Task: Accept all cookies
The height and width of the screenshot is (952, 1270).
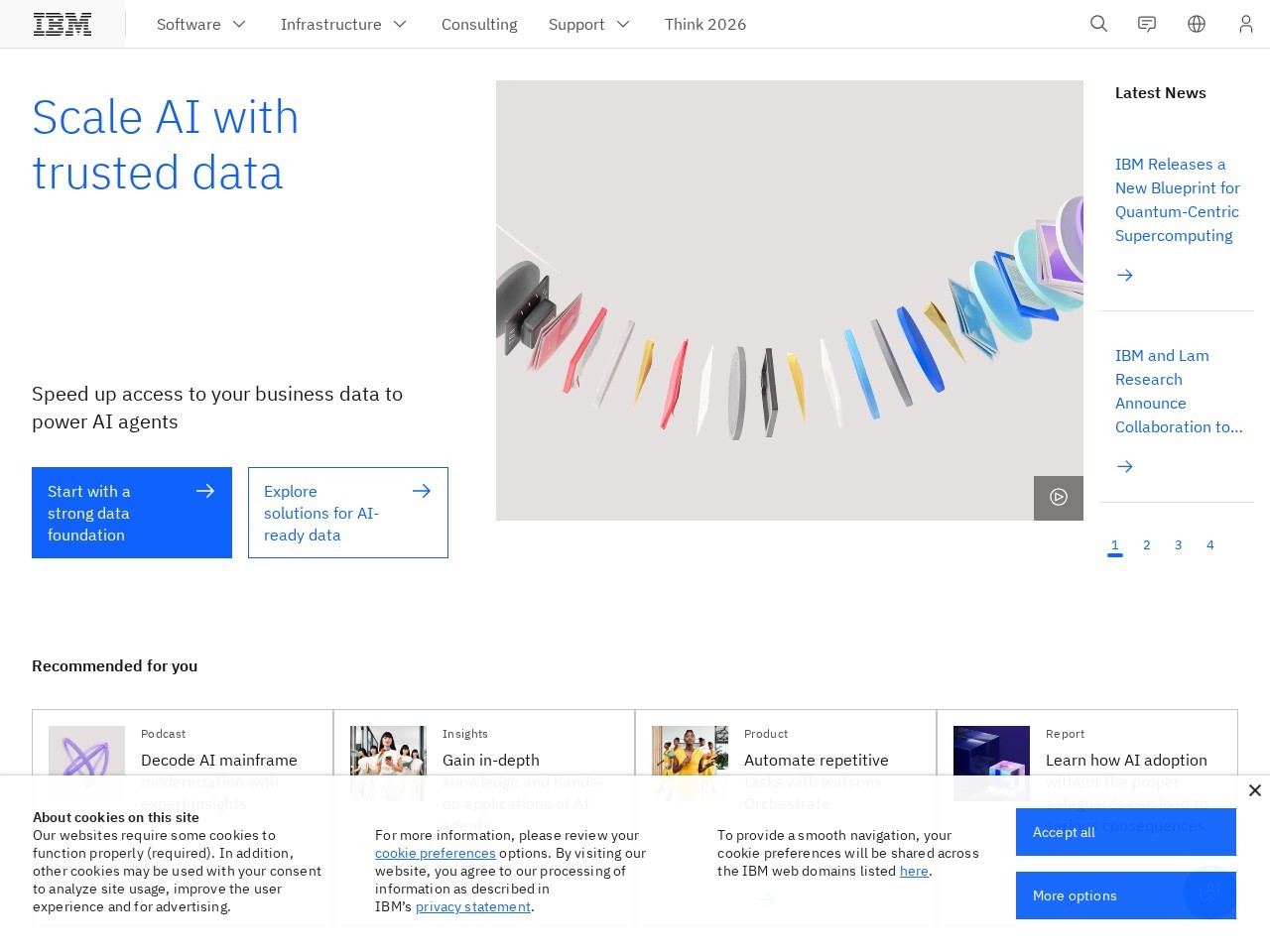Action: click(1125, 832)
